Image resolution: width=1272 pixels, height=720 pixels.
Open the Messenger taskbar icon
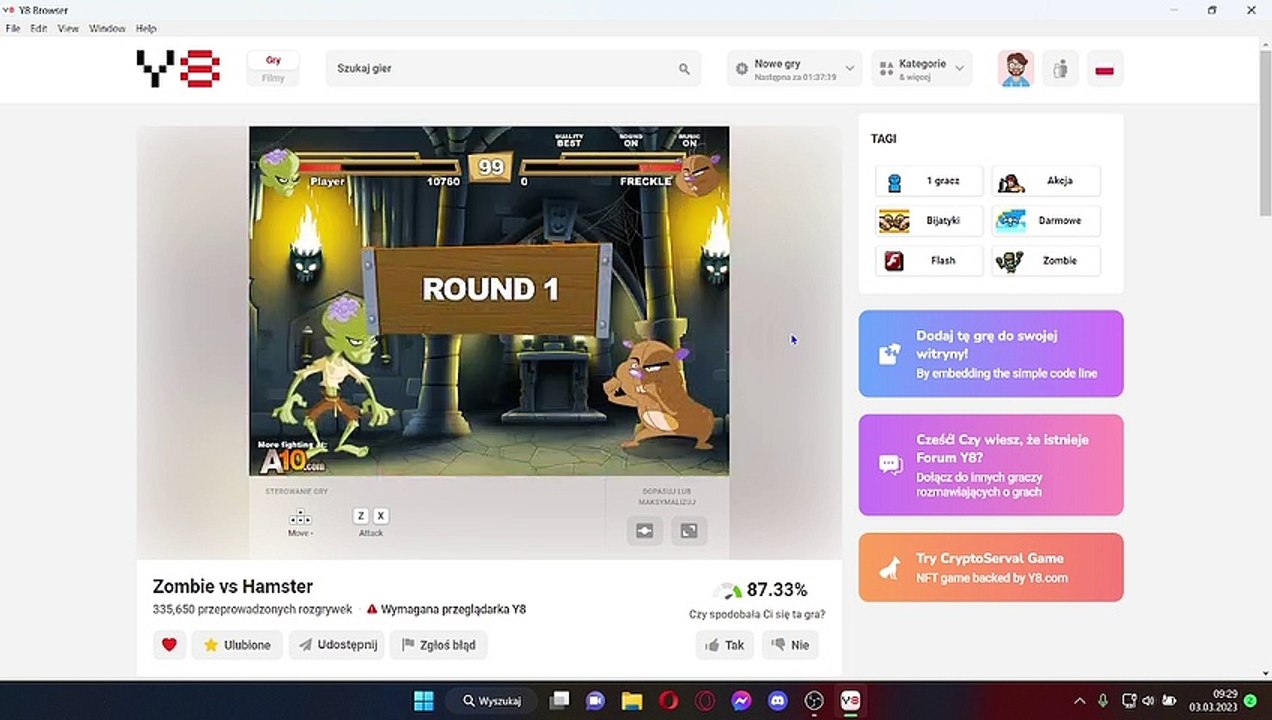click(x=741, y=700)
